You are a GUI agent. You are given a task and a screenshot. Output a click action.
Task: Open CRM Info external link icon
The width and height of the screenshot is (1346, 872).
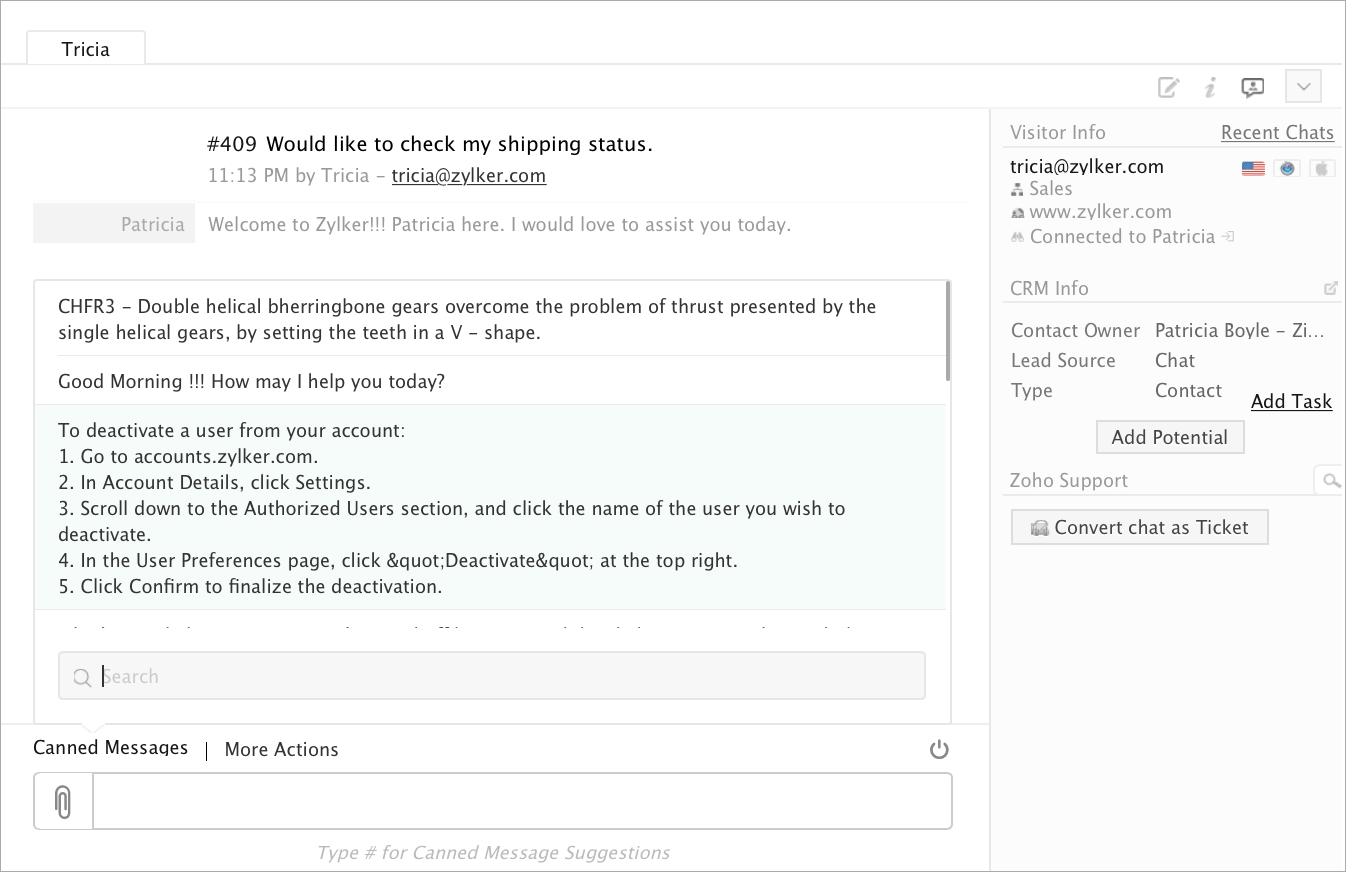(1330, 288)
